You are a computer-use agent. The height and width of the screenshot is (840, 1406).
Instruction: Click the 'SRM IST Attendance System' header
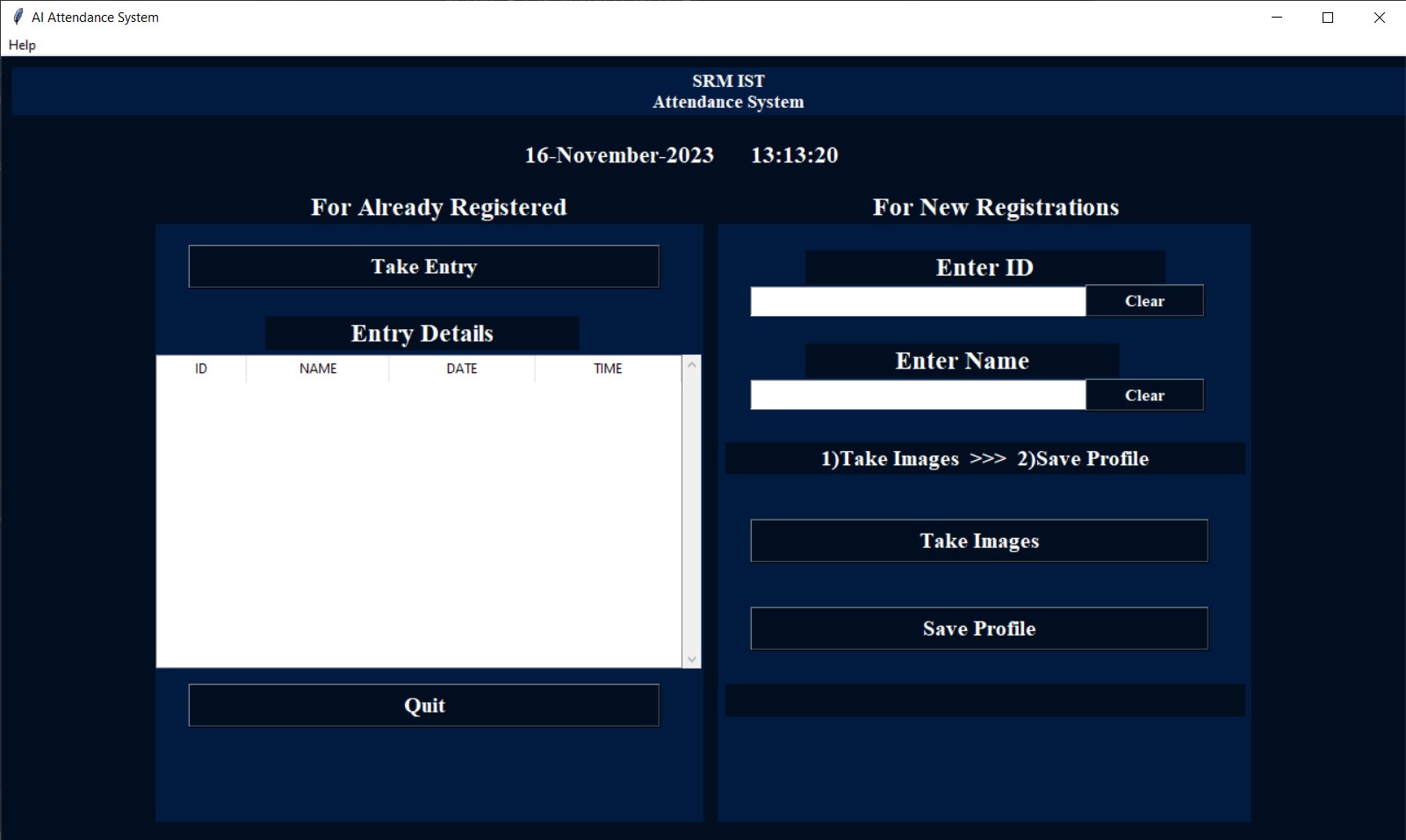pyautogui.click(x=728, y=91)
